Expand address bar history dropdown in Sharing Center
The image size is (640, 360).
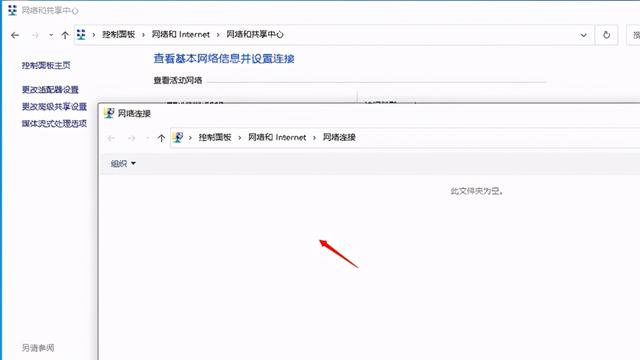point(584,35)
